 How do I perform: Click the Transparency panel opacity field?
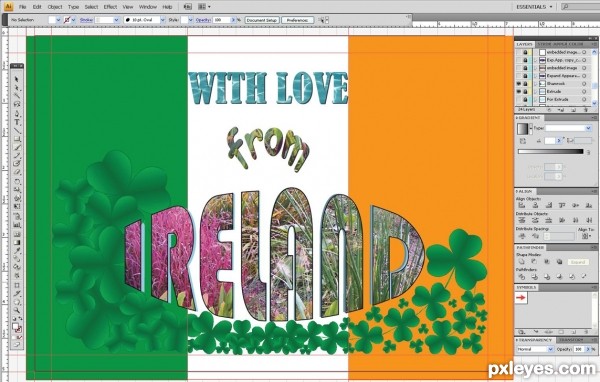point(579,349)
